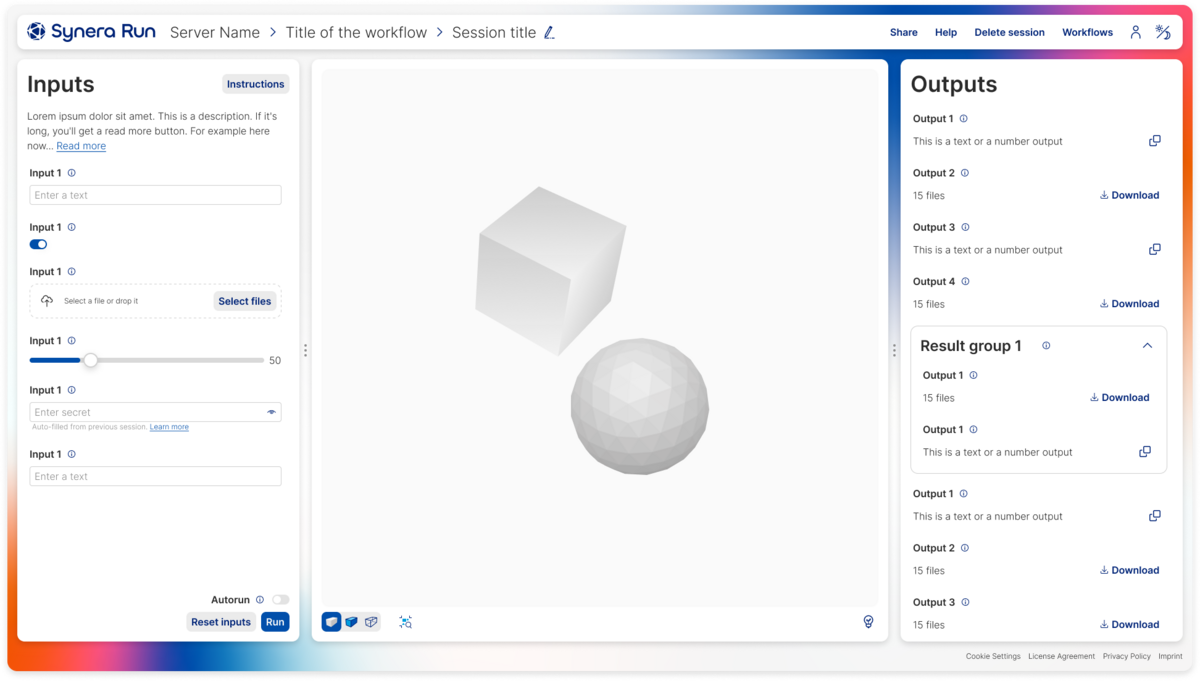Click the upload cloud icon
Image resolution: width=1200 pixels, height=681 pixels.
coord(47,301)
